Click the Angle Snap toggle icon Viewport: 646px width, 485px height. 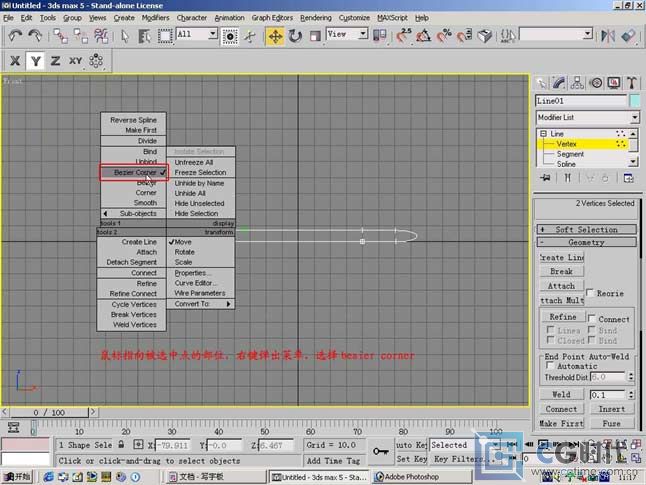click(x=423, y=36)
